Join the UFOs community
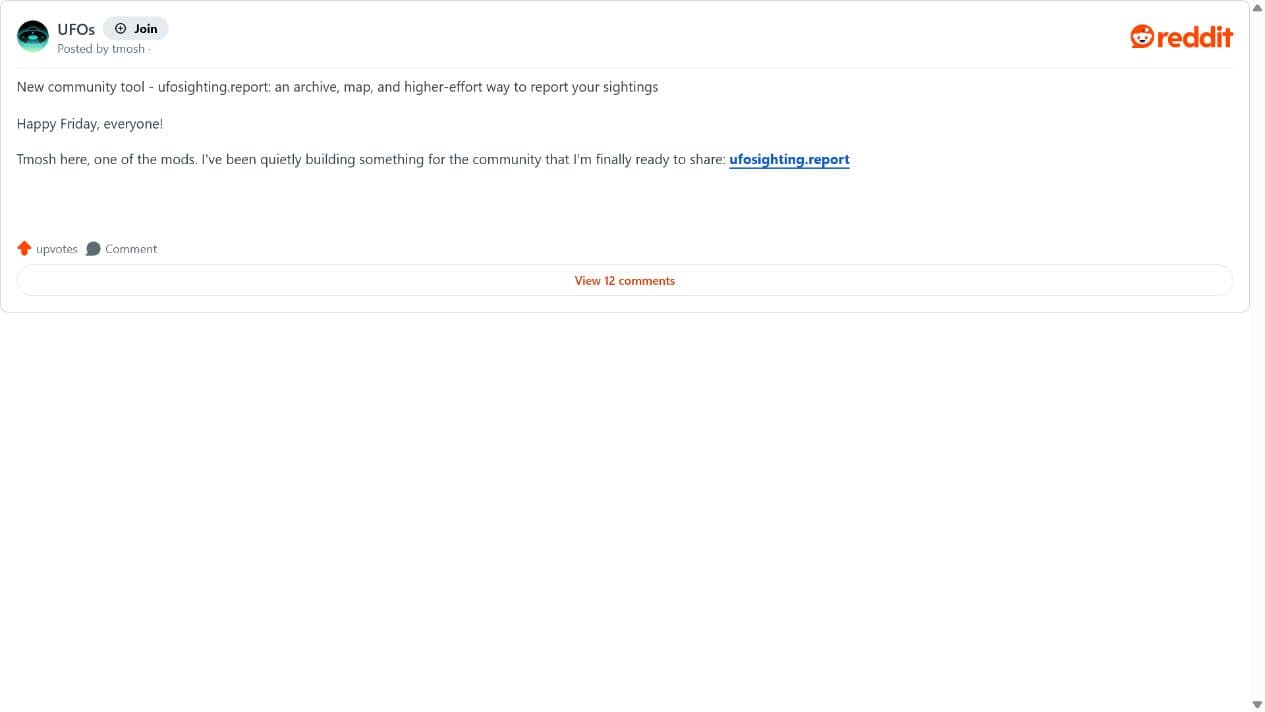Screen dimensions: 1265x712 click(136, 28)
